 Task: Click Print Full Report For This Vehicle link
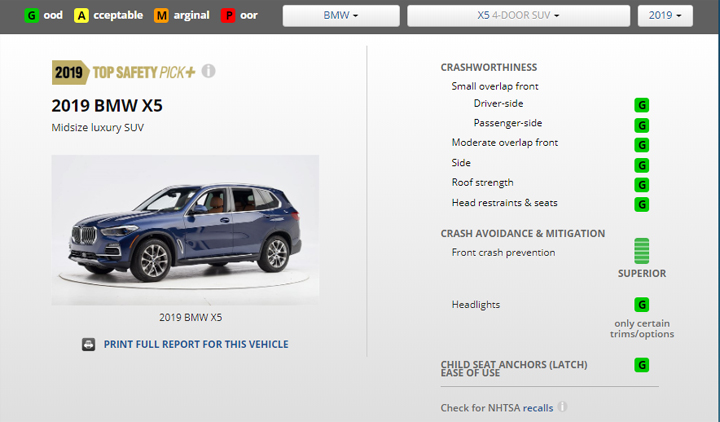[x=196, y=344]
